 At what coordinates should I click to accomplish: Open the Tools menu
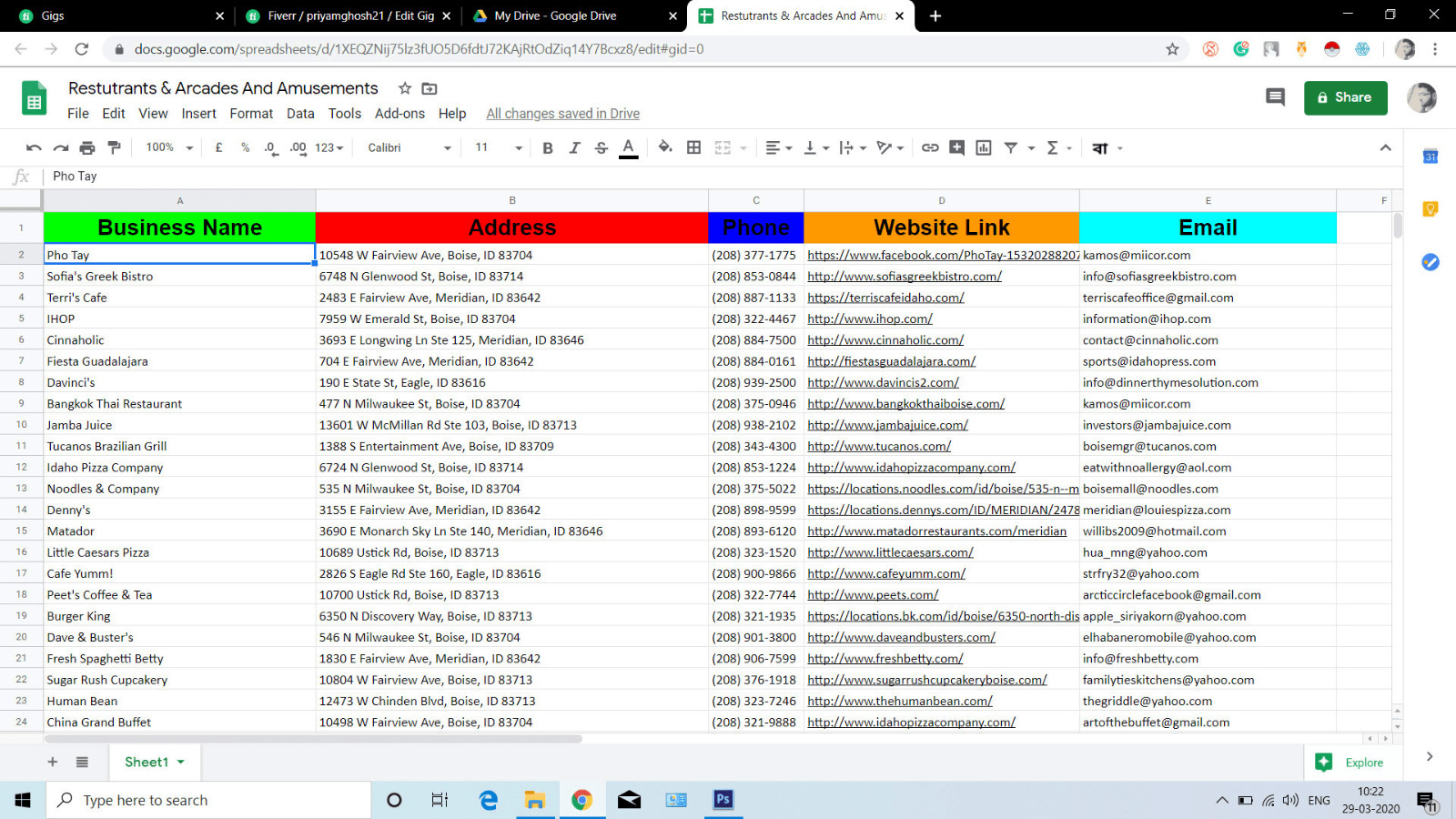point(345,114)
